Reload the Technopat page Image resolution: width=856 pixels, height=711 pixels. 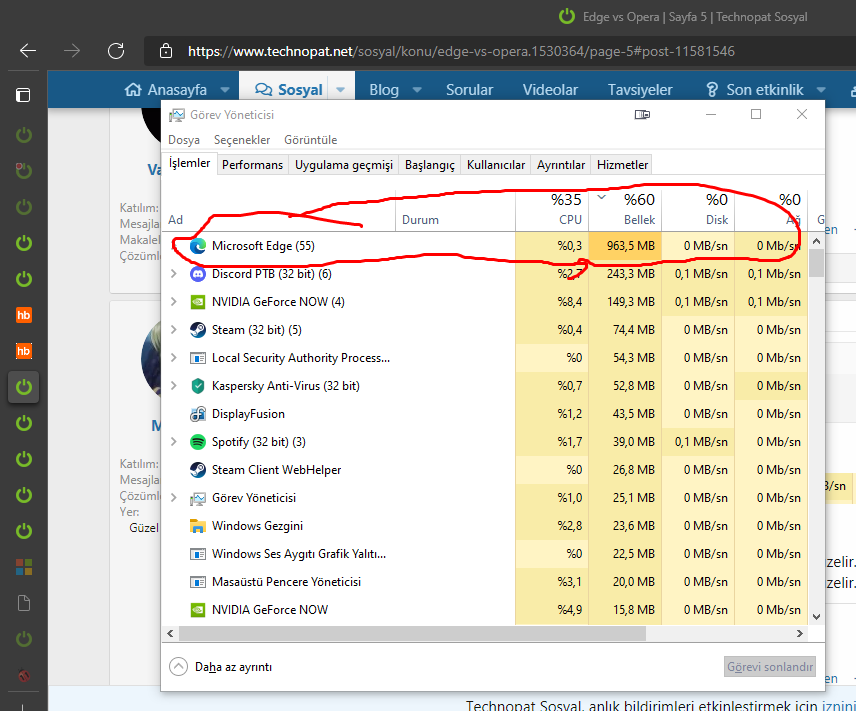coord(116,51)
